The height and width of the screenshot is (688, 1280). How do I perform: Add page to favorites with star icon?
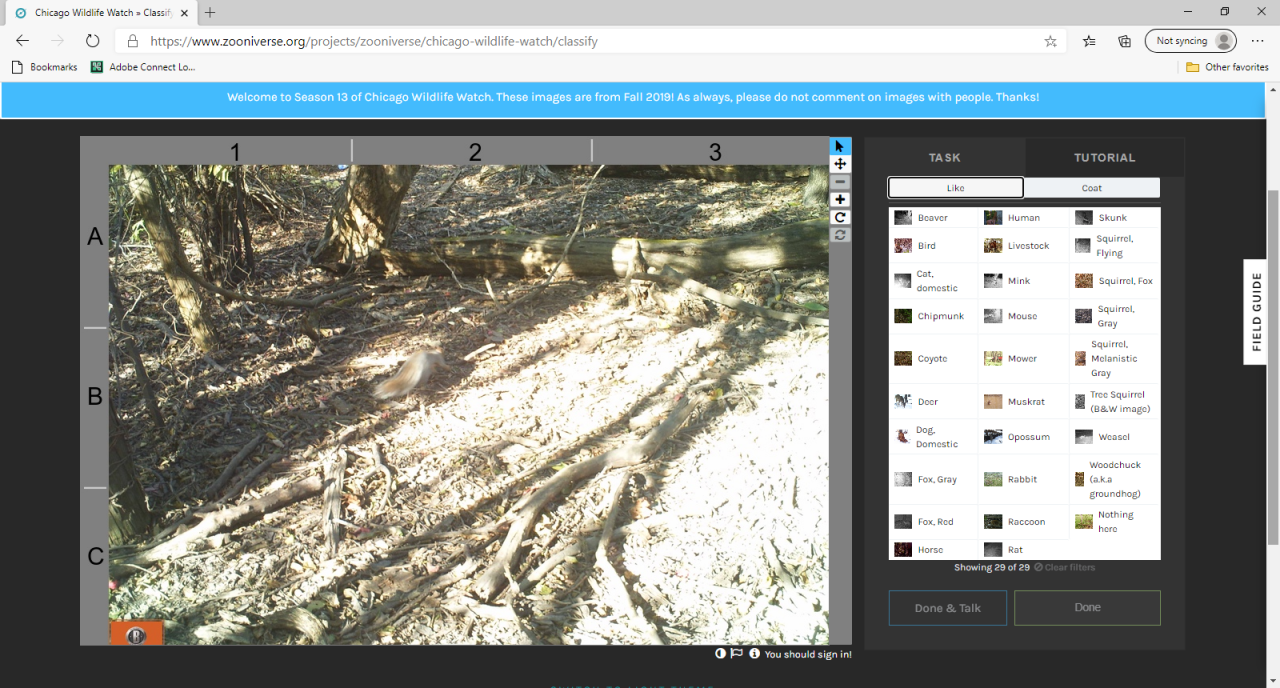[1050, 41]
